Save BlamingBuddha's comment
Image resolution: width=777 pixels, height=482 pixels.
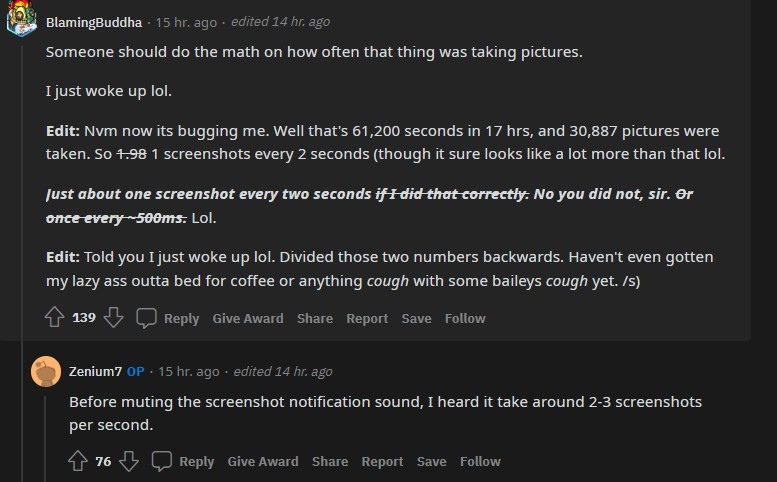416,318
